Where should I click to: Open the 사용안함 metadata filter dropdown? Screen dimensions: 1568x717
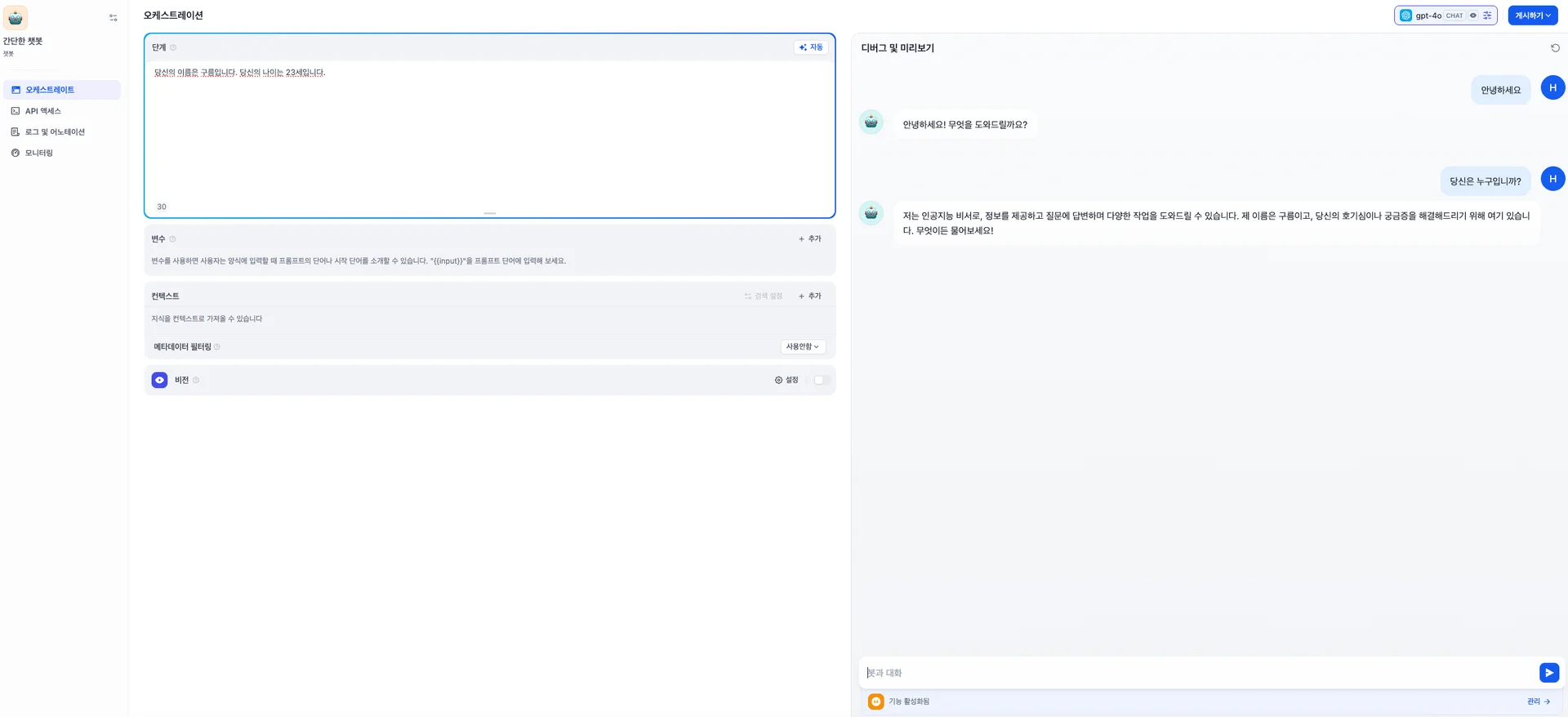(x=803, y=347)
